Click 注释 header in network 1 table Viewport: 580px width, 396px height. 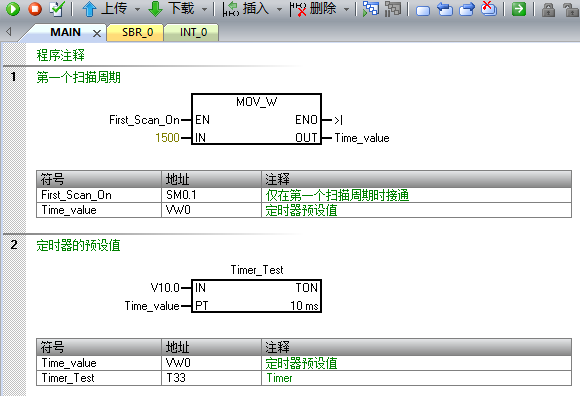coord(417,179)
